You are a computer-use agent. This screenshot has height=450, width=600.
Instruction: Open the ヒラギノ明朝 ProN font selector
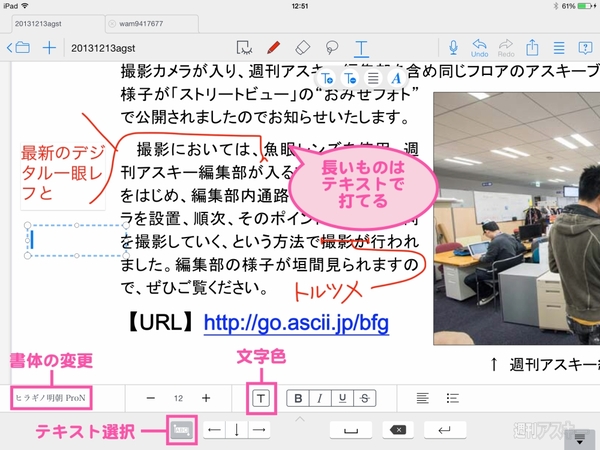51,398
